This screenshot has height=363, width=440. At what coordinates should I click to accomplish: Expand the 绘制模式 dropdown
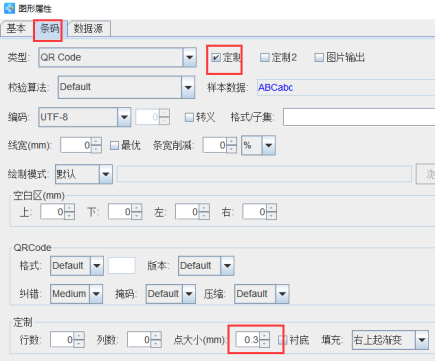[x=106, y=174]
